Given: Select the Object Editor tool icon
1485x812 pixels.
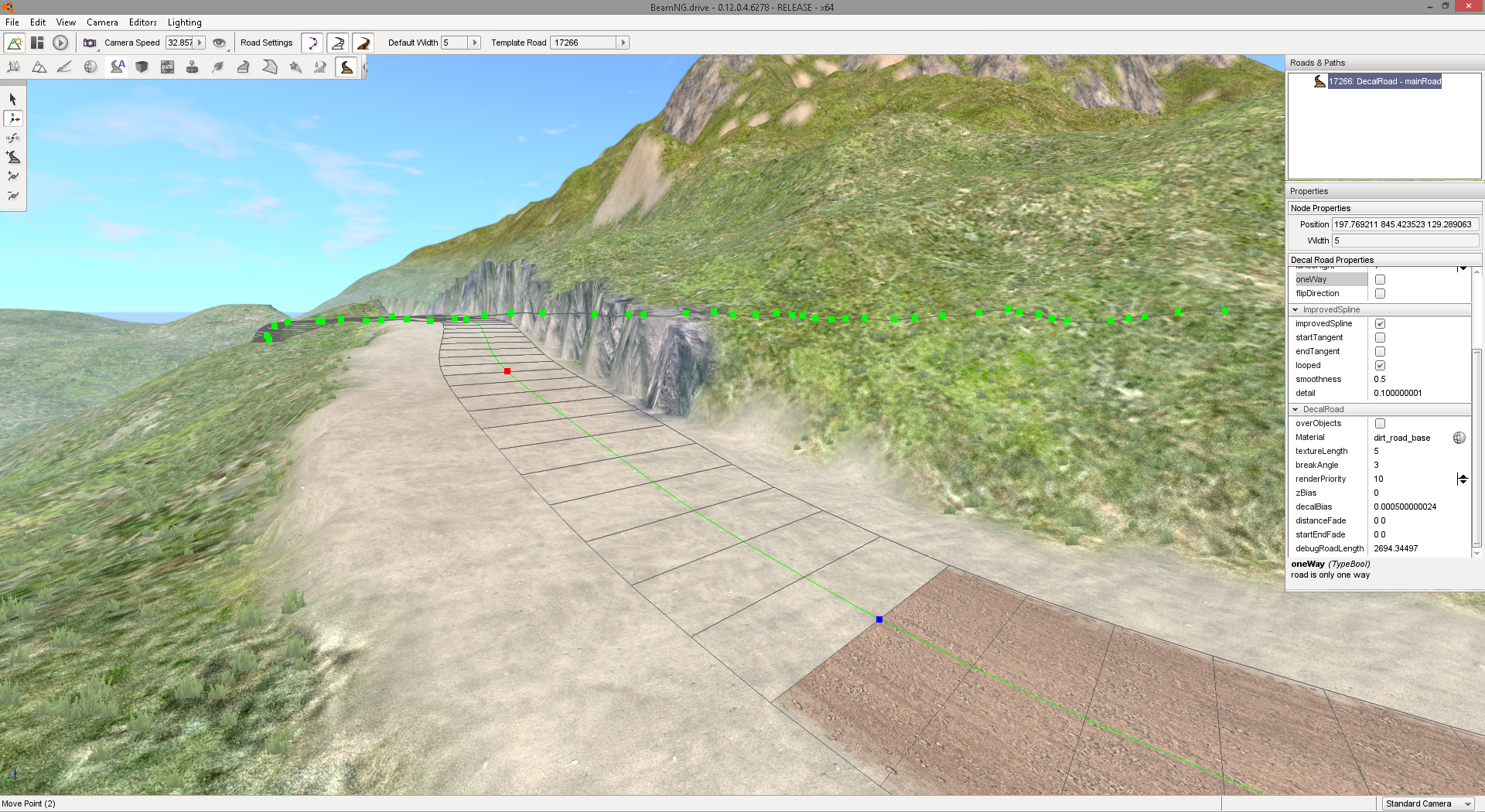Looking at the screenshot, I should (x=13, y=67).
